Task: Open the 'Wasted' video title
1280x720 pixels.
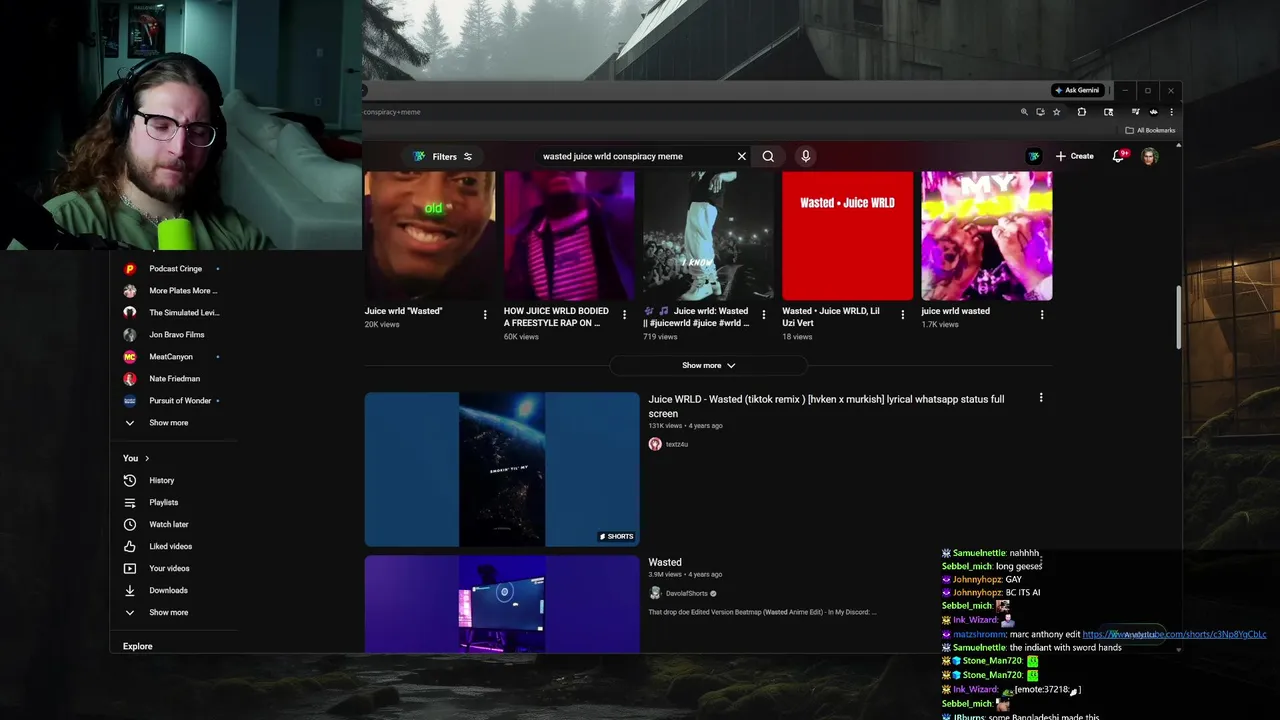Action: (665, 562)
